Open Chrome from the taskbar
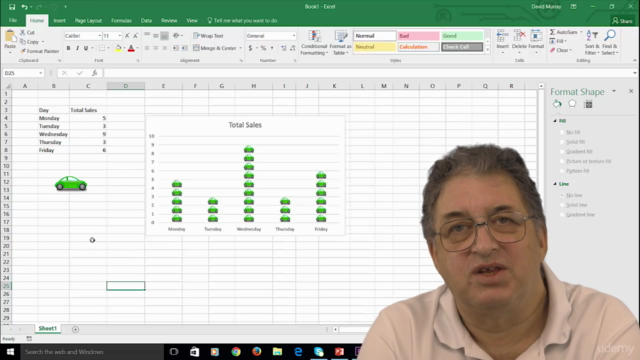 (236, 351)
